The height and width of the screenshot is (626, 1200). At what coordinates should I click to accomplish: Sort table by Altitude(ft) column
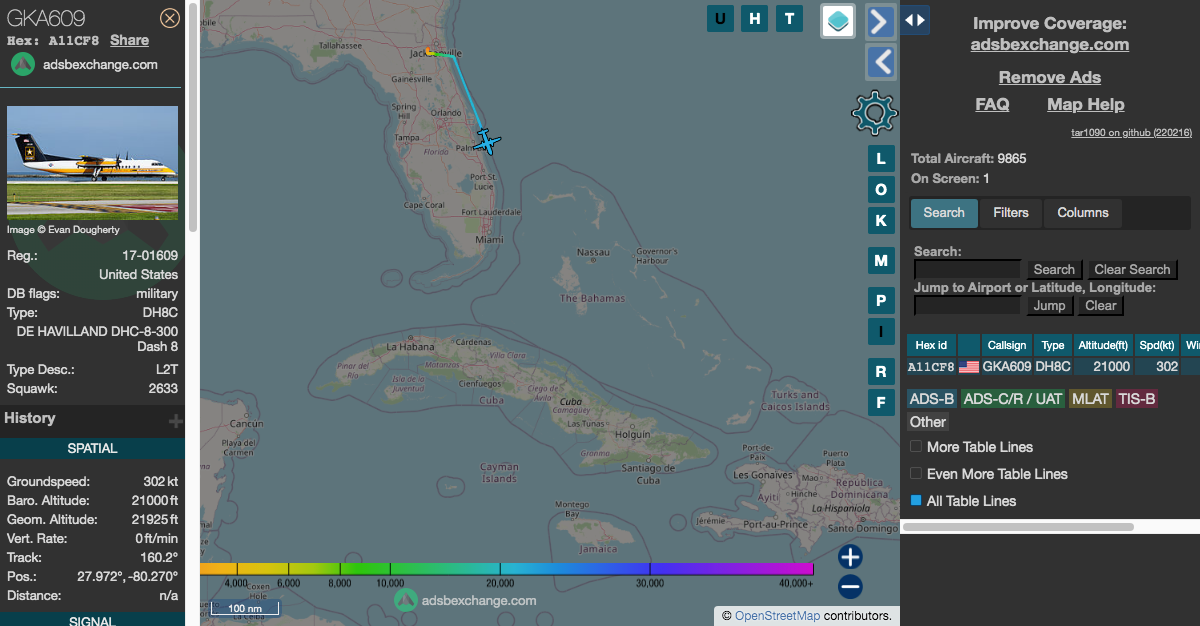click(x=1104, y=345)
